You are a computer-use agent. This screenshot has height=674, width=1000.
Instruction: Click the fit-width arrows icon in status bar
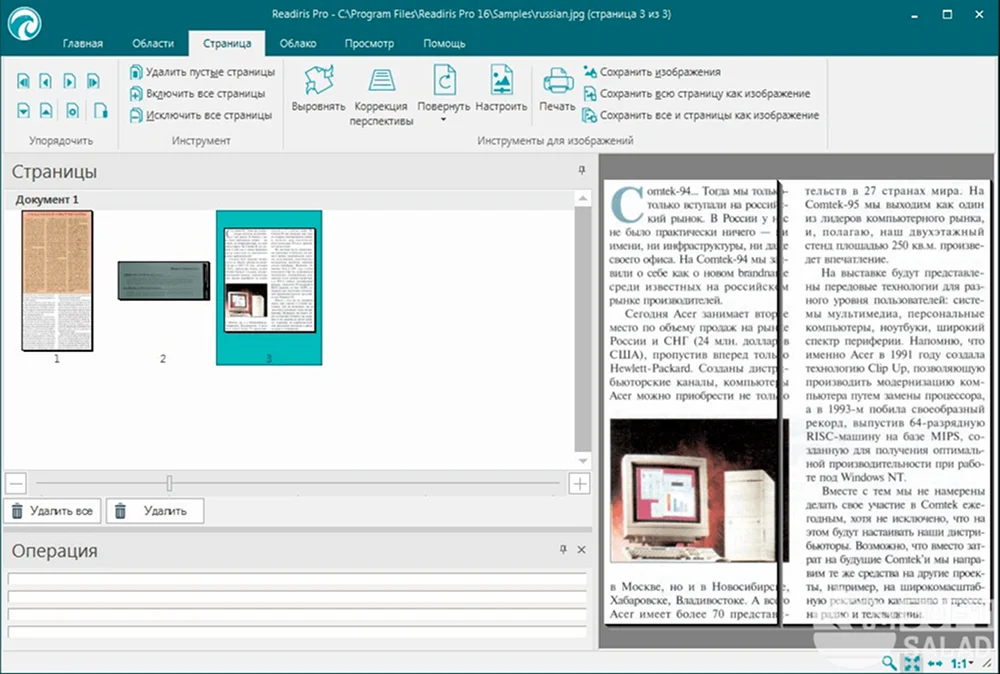[x=935, y=663]
